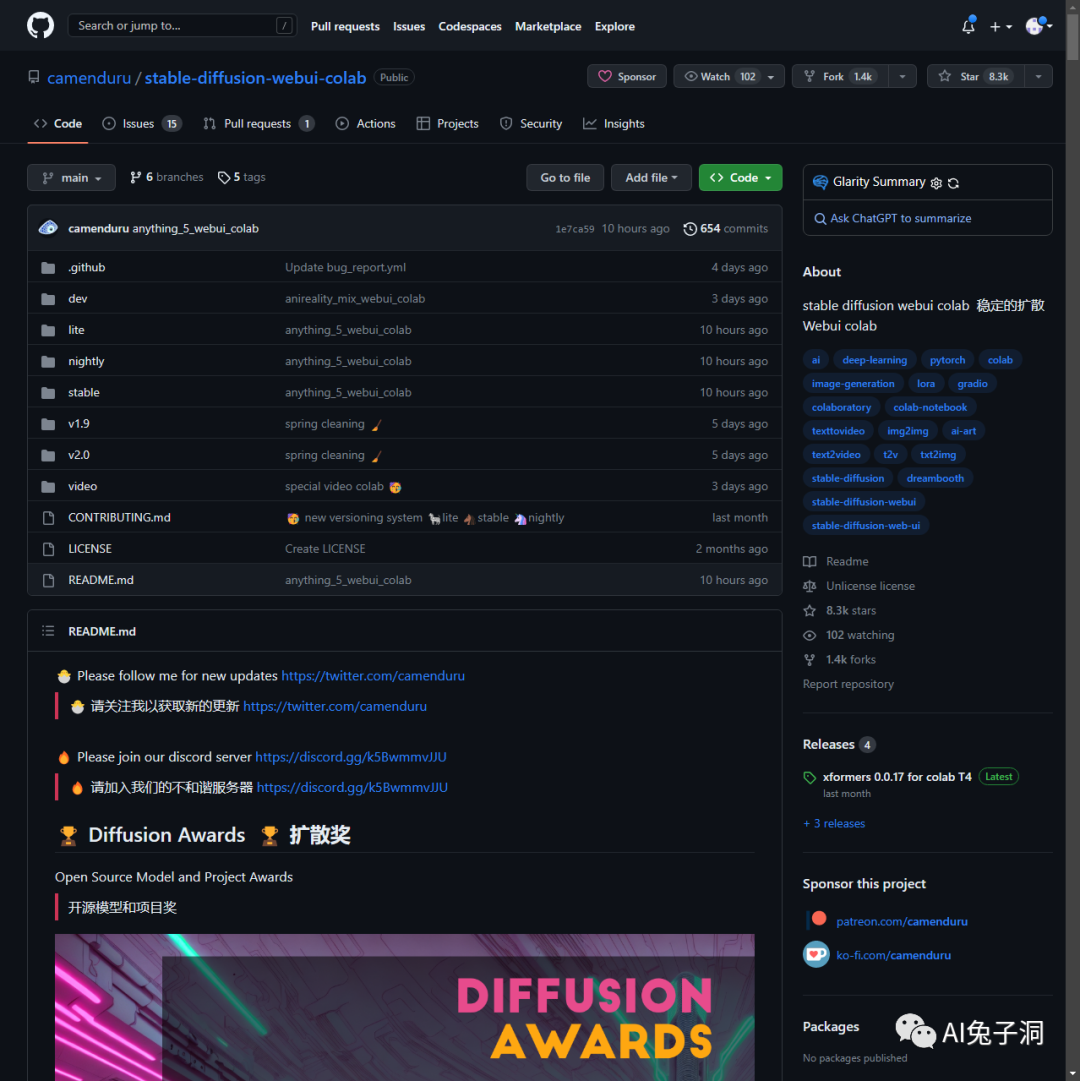Open the plus create-new menu
1080x1081 pixels.
(x=1000, y=26)
